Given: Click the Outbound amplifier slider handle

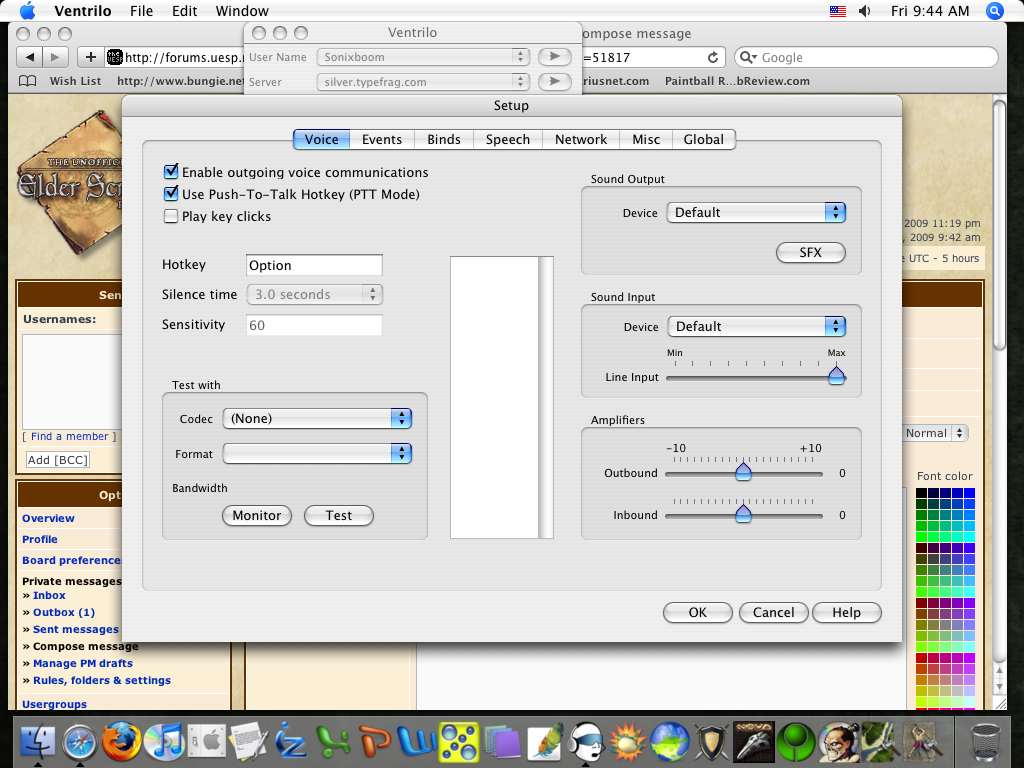Looking at the screenshot, I should 743,472.
